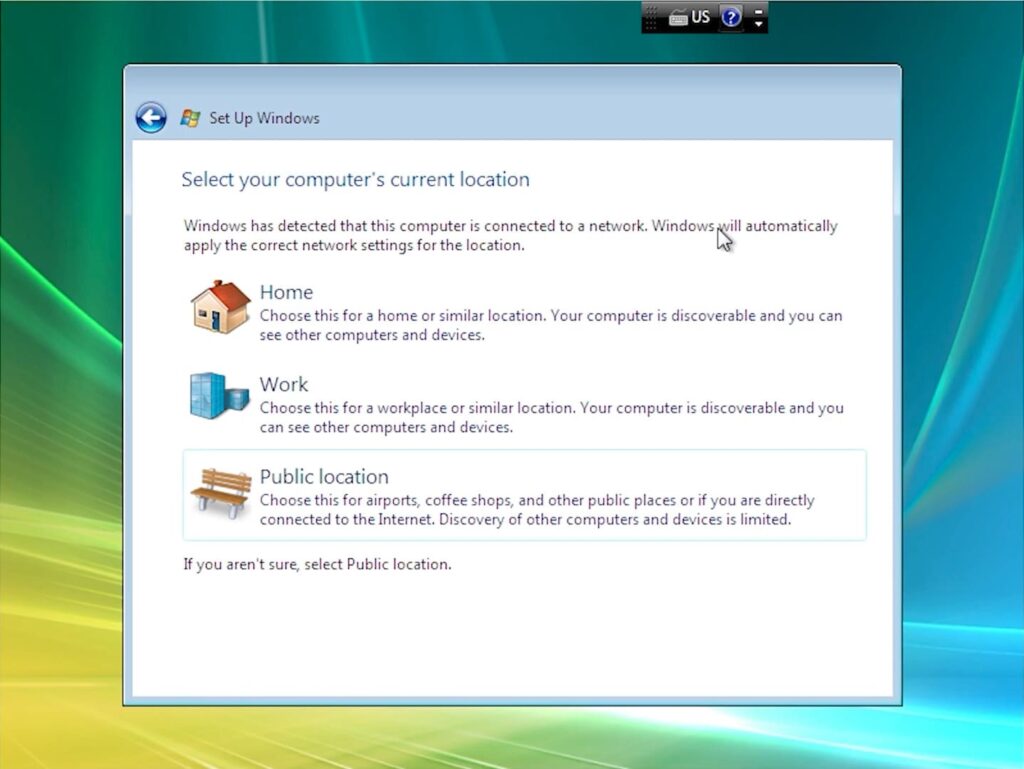
Task: Click the language bar dotted grip handle
Action: point(652,17)
